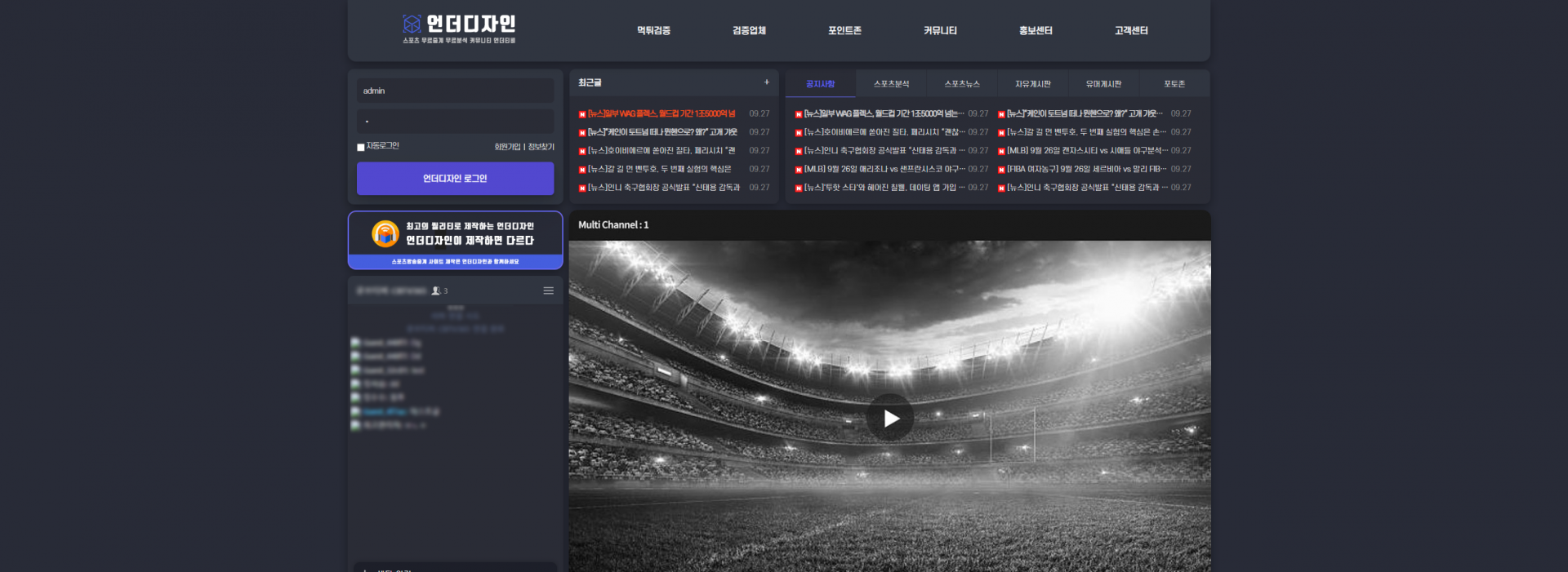Open the 커뮤니티 menu
The width and height of the screenshot is (1568, 572).
940,31
